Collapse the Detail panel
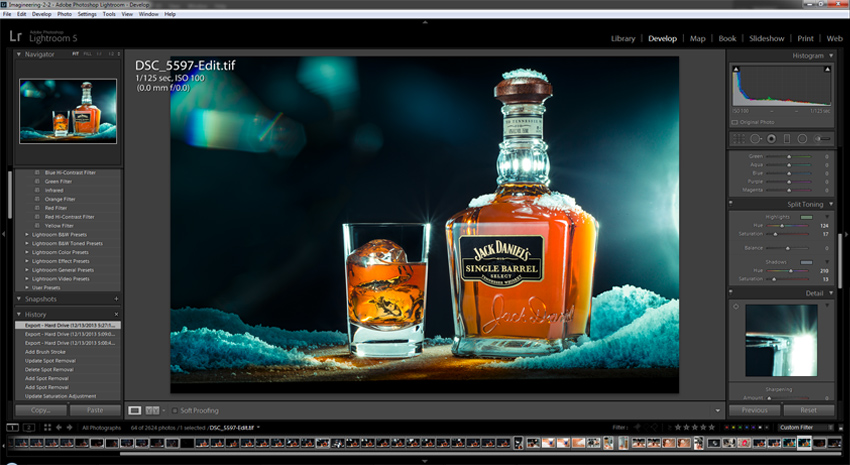Image resolution: width=850 pixels, height=465 pixels. [x=831, y=293]
